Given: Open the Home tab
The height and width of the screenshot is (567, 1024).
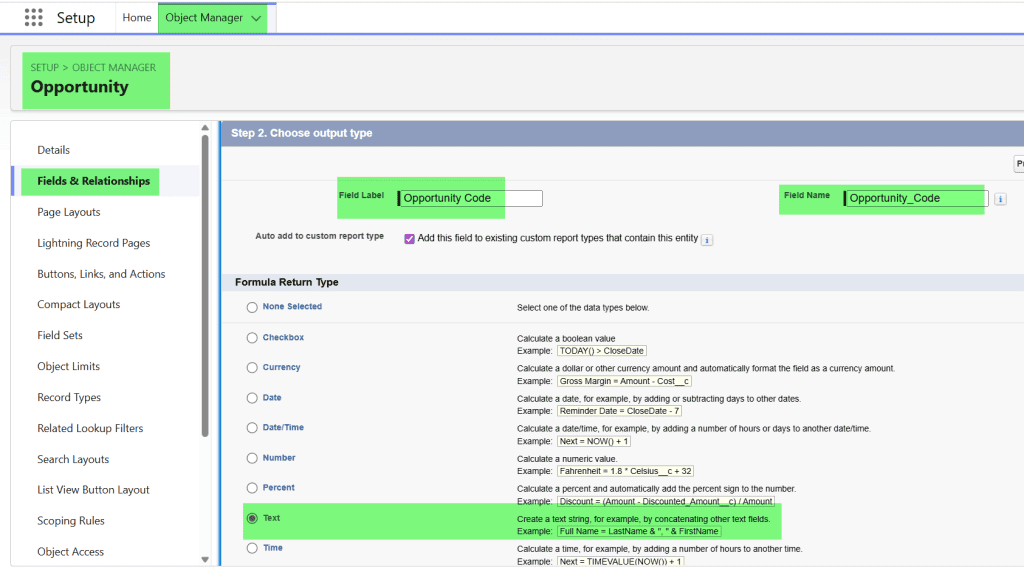Looking at the screenshot, I should click(x=136, y=18).
